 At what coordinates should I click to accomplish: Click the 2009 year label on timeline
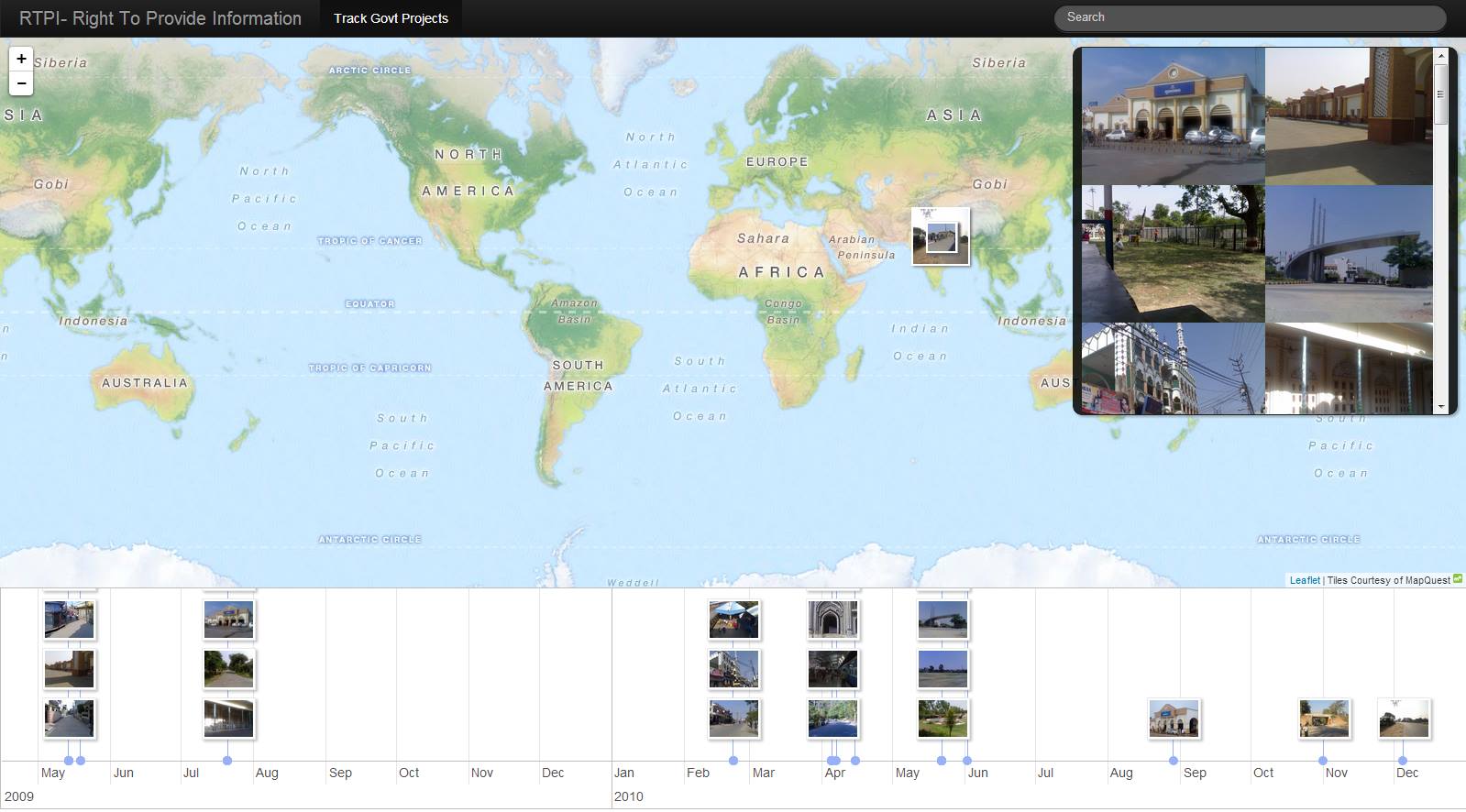(19, 796)
